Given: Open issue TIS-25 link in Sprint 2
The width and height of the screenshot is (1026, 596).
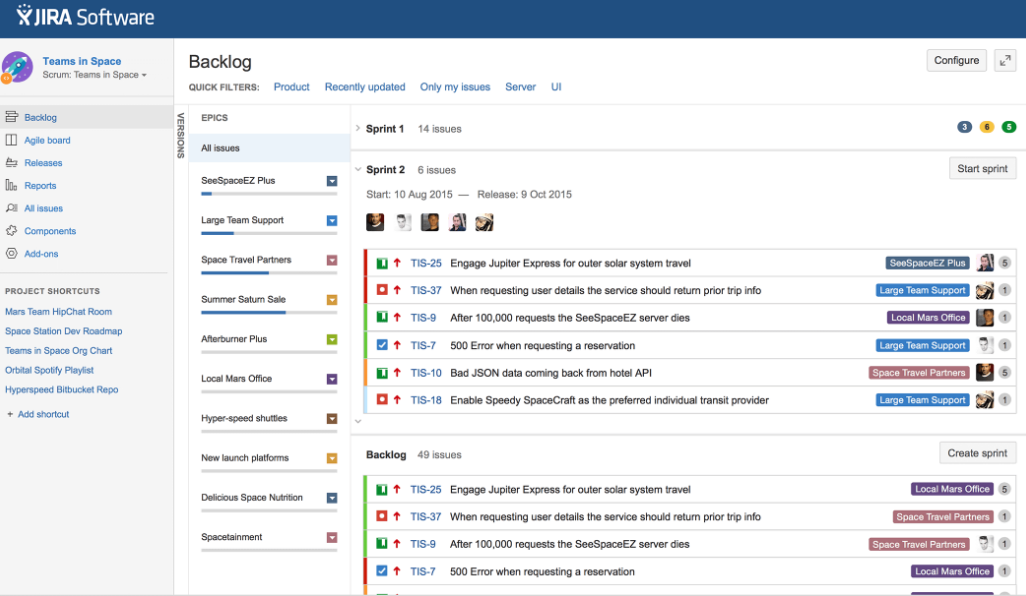Looking at the screenshot, I should (x=426, y=263).
